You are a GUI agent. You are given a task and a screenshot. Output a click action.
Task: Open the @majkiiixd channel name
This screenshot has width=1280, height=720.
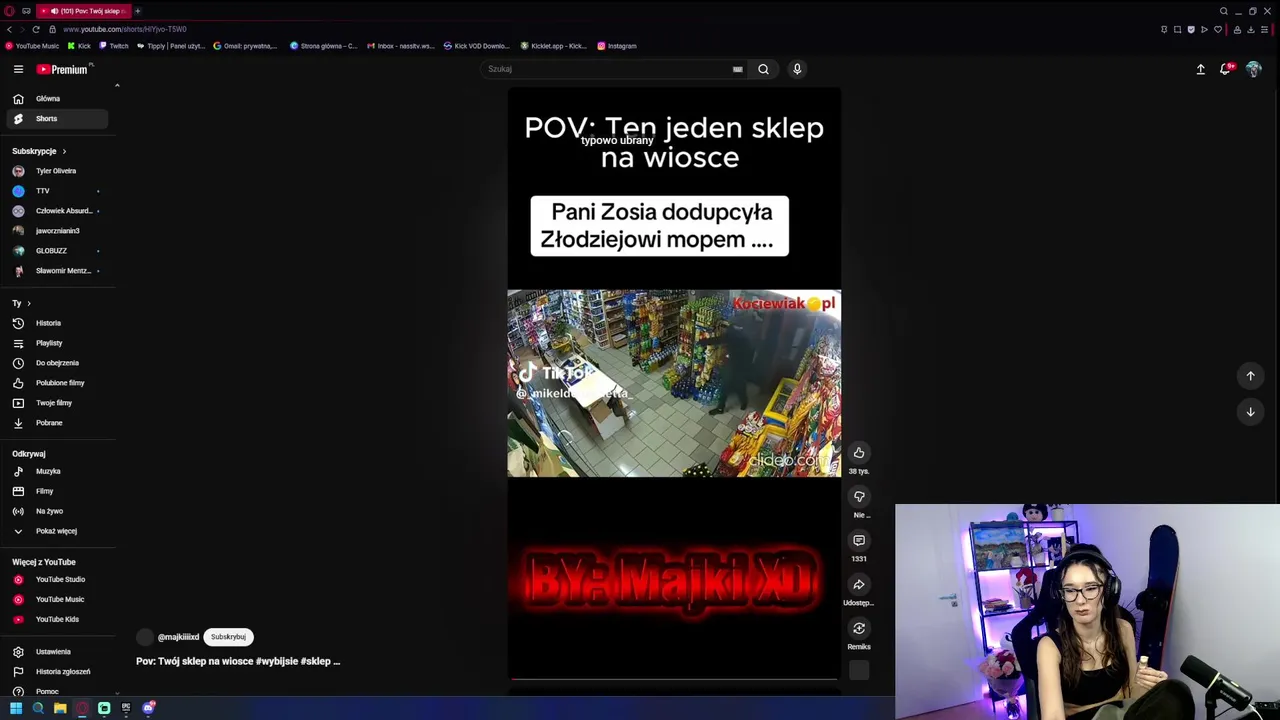tap(178, 637)
